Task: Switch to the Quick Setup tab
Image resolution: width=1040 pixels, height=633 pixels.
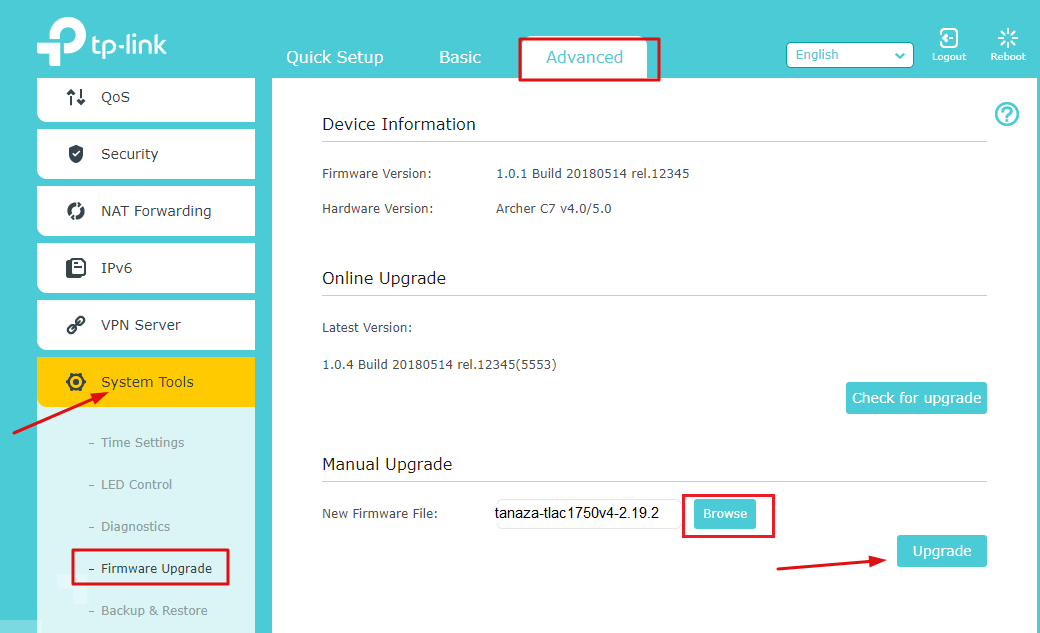Action: point(334,58)
